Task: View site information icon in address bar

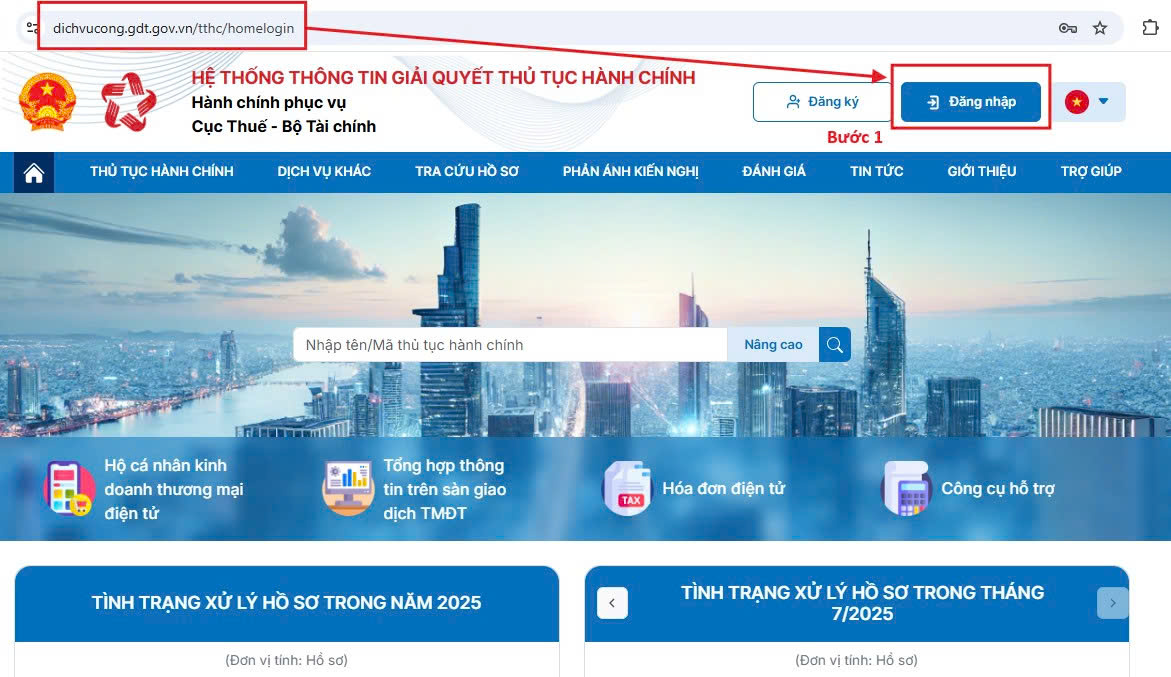Action: click(x=32, y=28)
